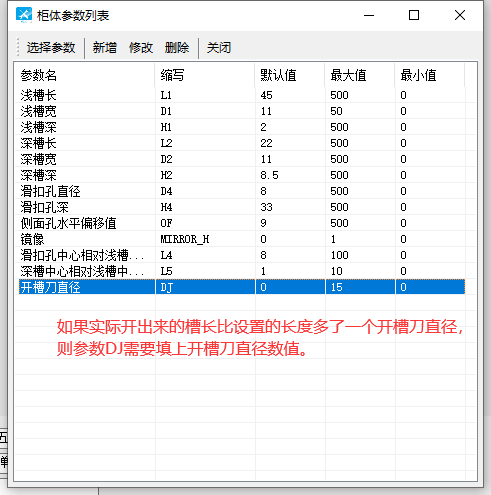Select the 镜像 MIRROR_H row
The image size is (491, 495).
click(242, 239)
